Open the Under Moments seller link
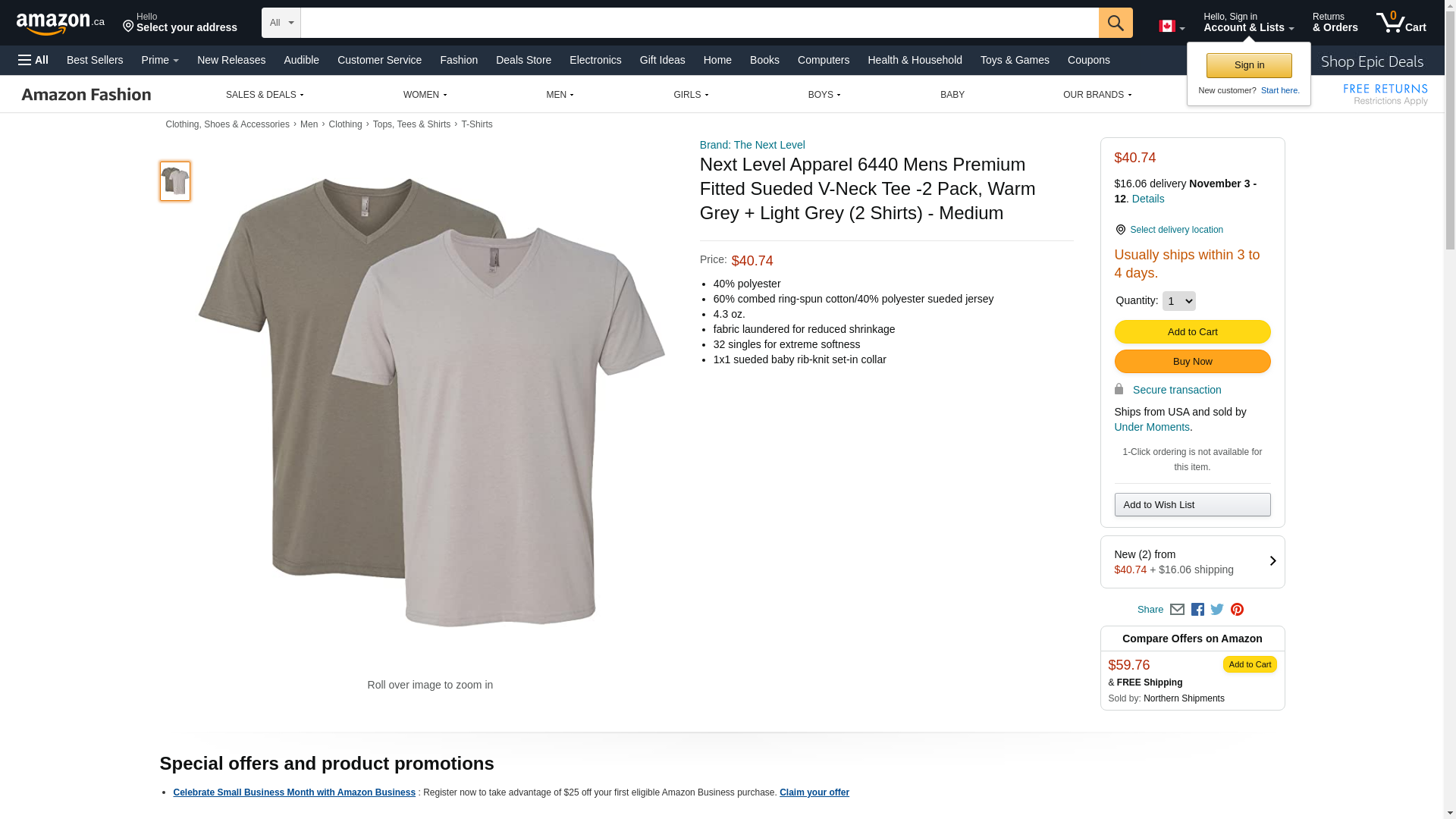 (x=1151, y=427)
